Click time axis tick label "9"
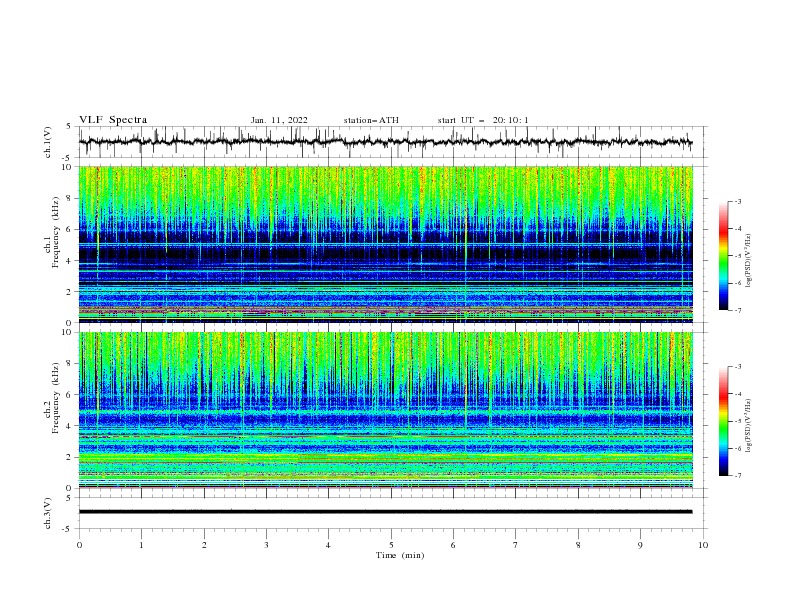This screenshot has width=792, height=612. coord(640,545)
